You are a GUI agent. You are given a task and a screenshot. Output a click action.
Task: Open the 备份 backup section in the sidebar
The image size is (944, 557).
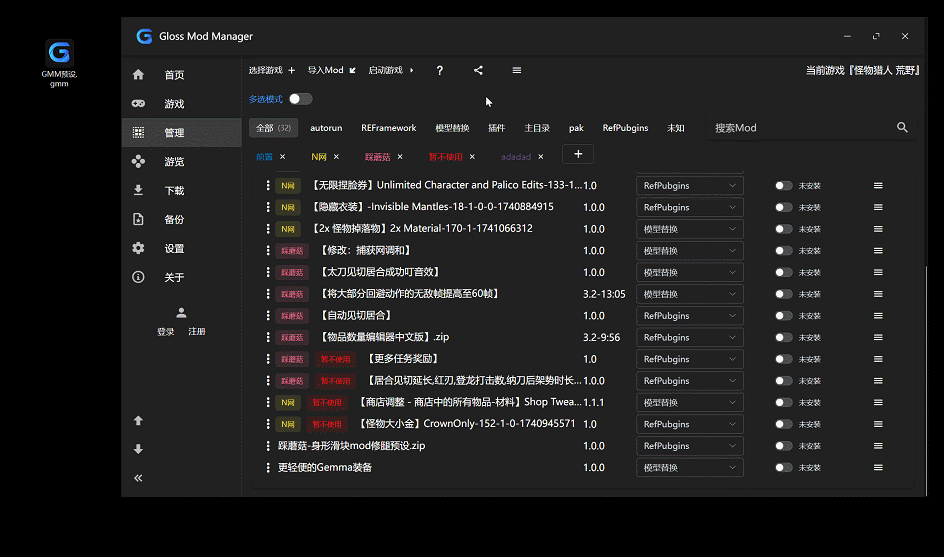181,219
